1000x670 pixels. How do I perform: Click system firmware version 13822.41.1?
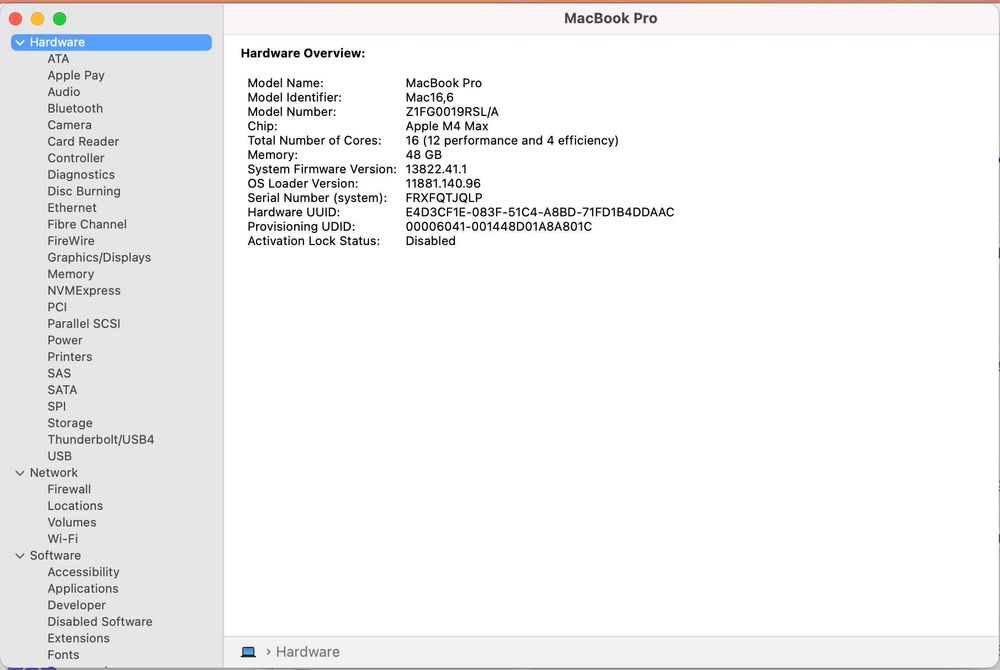coord(436,170)
